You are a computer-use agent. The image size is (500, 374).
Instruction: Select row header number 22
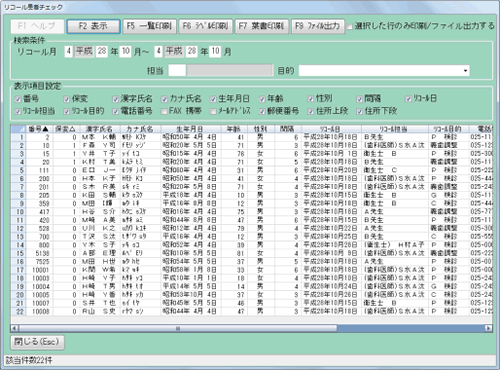click(x=18, y=311)
